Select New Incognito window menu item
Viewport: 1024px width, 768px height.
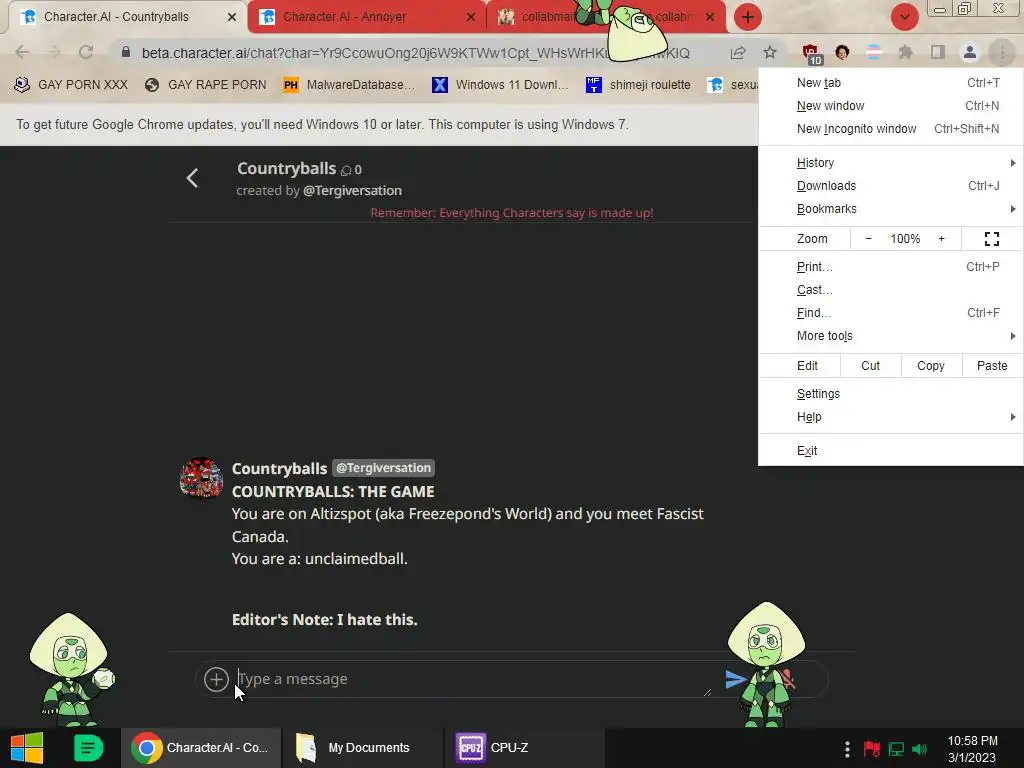pos(891,129)
